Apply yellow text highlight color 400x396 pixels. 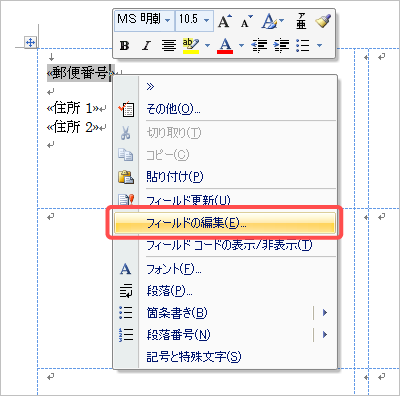(x=191, y=46)
